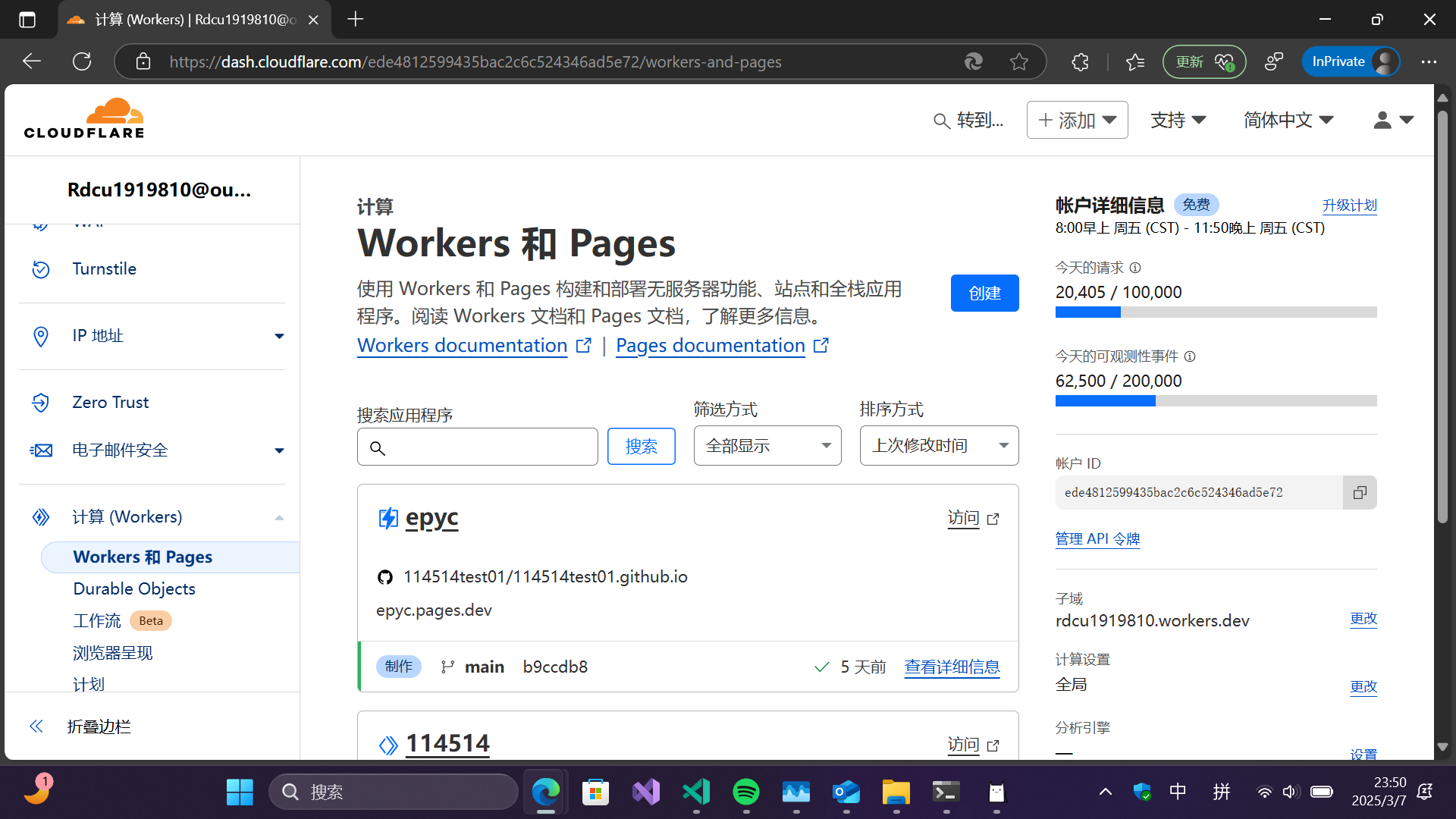Expand the 添加 dropdown in header

[x=1077, y=120]
